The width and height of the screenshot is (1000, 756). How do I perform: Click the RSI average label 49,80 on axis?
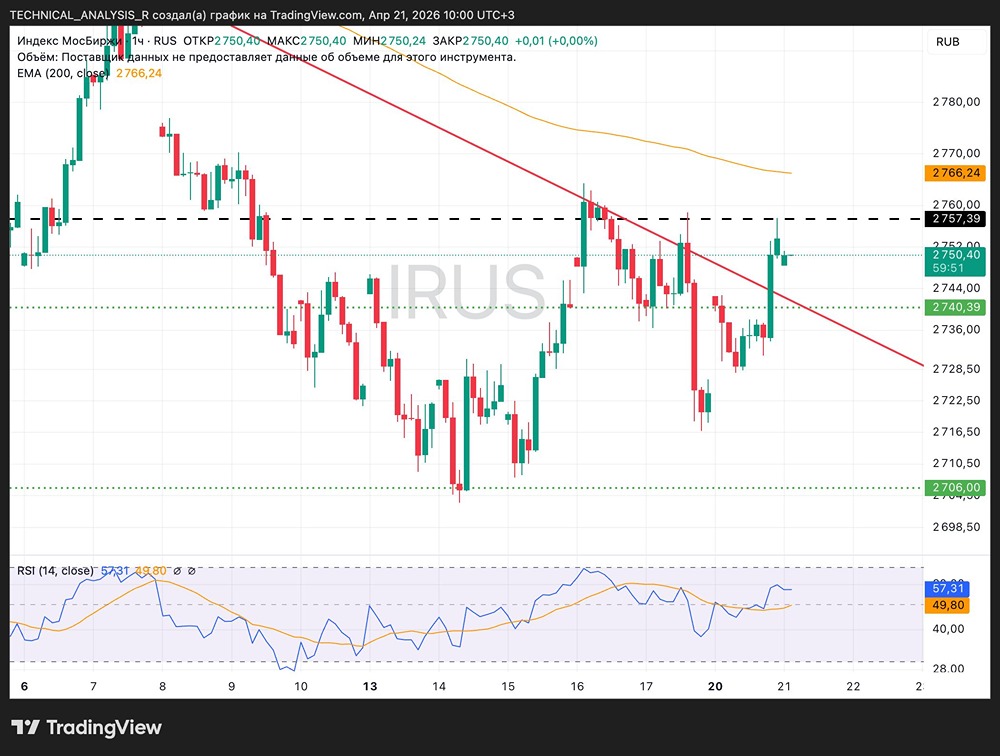coord(946,605)
